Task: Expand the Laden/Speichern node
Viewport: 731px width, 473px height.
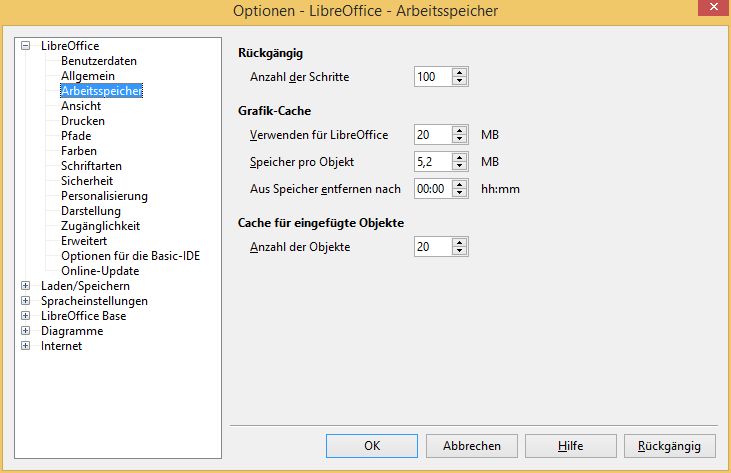Action: point(26,286)
